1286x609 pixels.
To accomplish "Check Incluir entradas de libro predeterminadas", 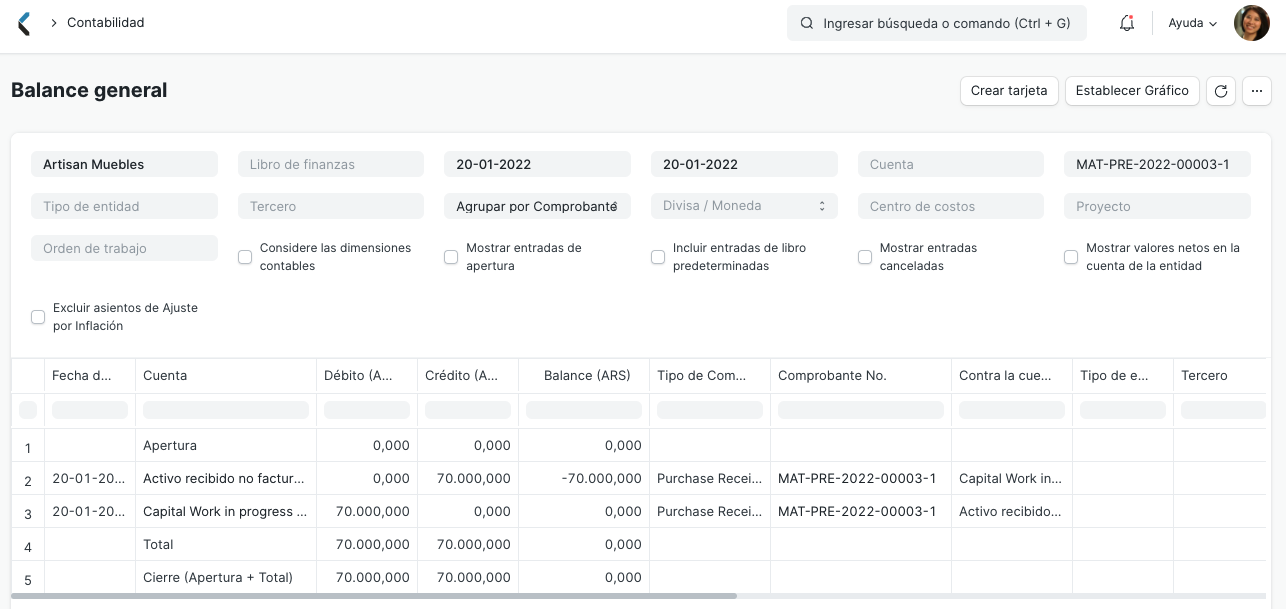I will coord(658,257).
